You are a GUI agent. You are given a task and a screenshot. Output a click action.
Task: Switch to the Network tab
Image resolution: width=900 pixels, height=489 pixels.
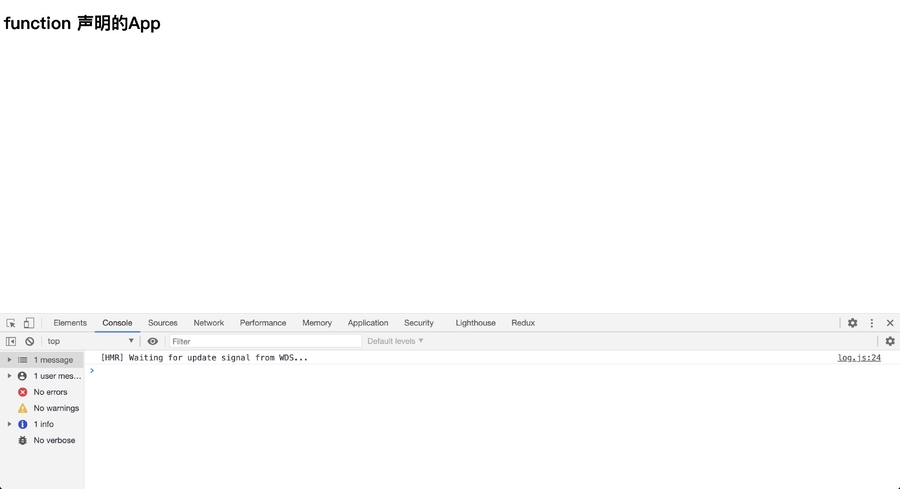pyautogui.click(x=209, y=323)
